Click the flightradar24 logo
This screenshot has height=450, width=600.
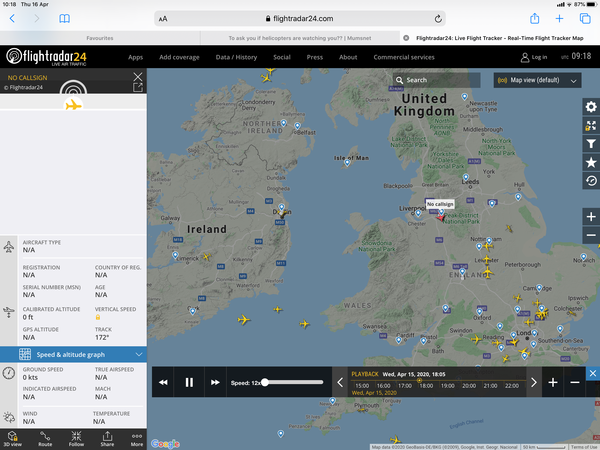tap(46, 57)
